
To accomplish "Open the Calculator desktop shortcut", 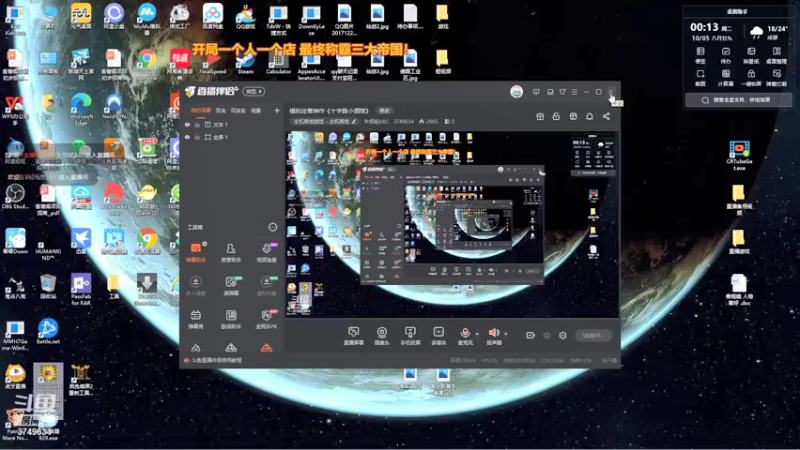I will coord(279,63).
